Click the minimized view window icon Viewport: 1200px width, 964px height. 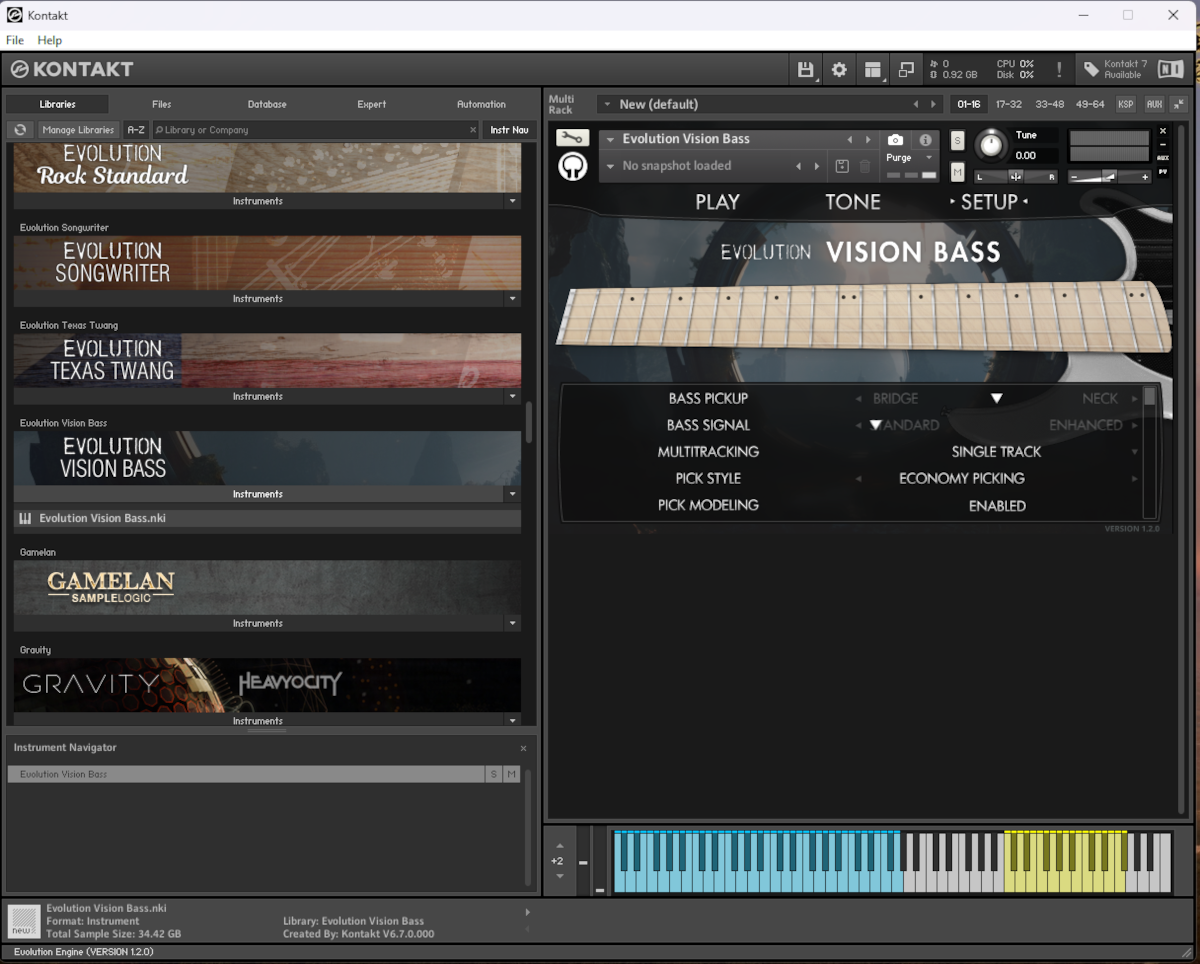point(906,69)
